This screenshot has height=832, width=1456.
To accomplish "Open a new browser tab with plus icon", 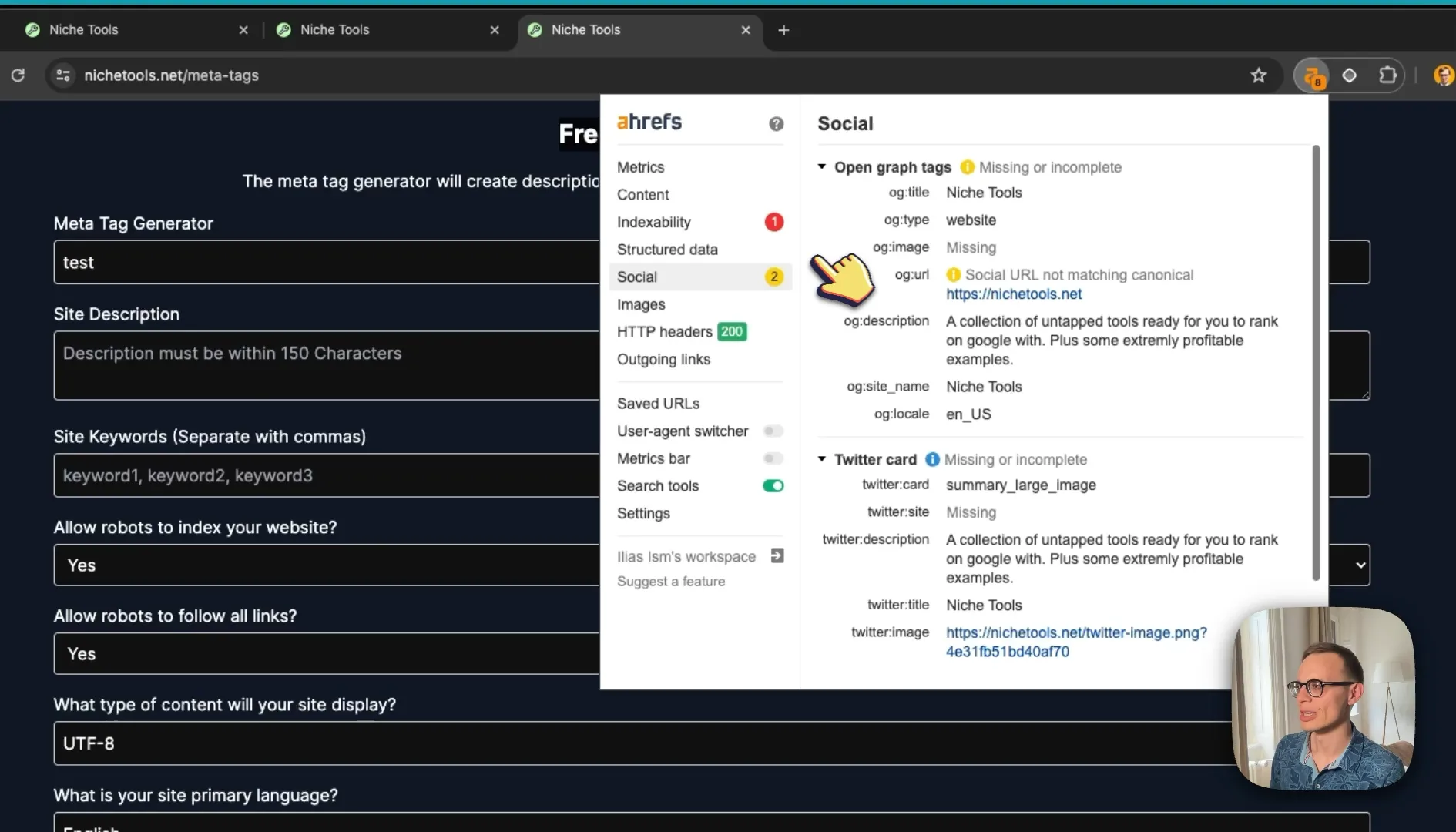I will tap(783, 30).
